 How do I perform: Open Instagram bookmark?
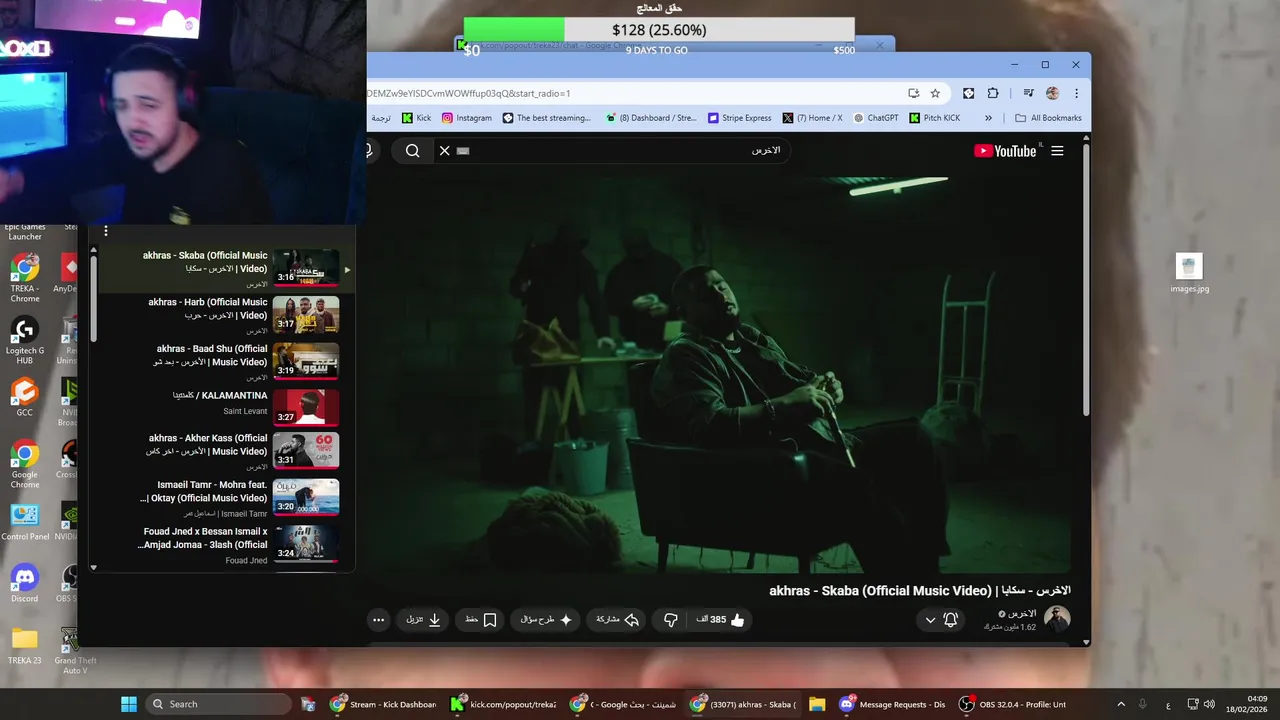click(467, 118)
